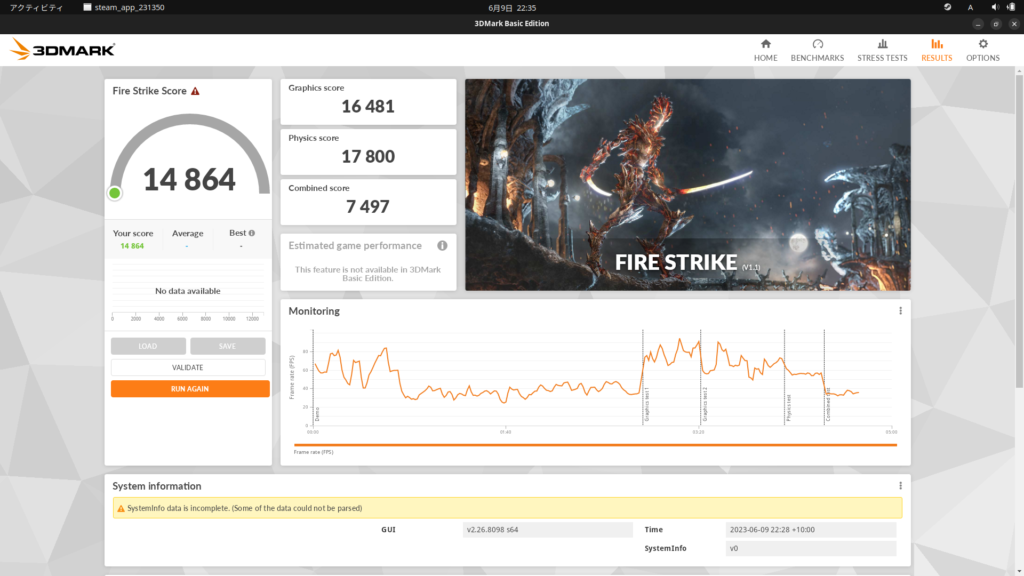1024x576 pixels.
Task: Click the orange frame rate range bar
Action: pyautogui.click(x=595, y=445)
